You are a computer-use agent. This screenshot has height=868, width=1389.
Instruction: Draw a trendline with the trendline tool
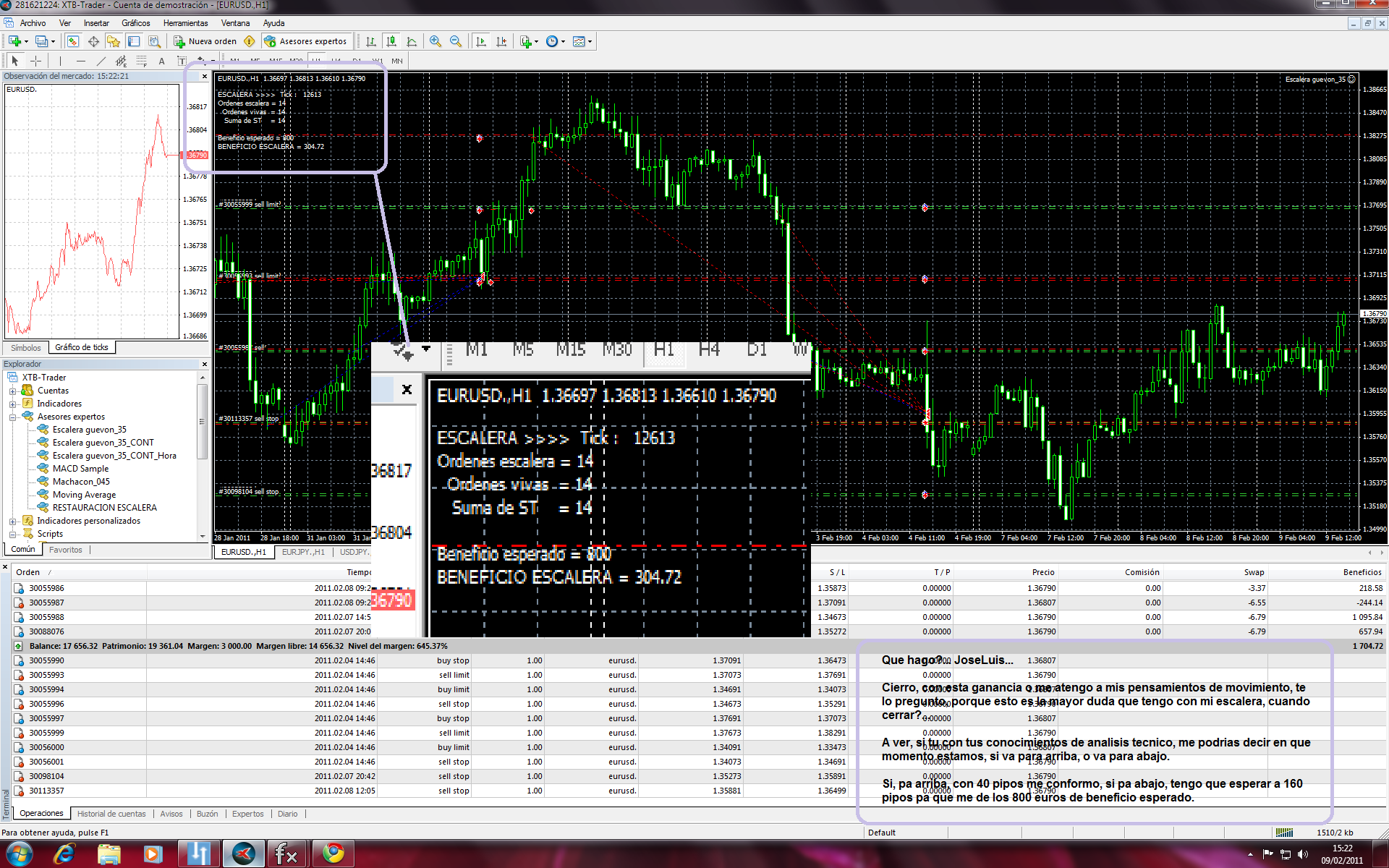pyautogui.click(x=101, y=61)
